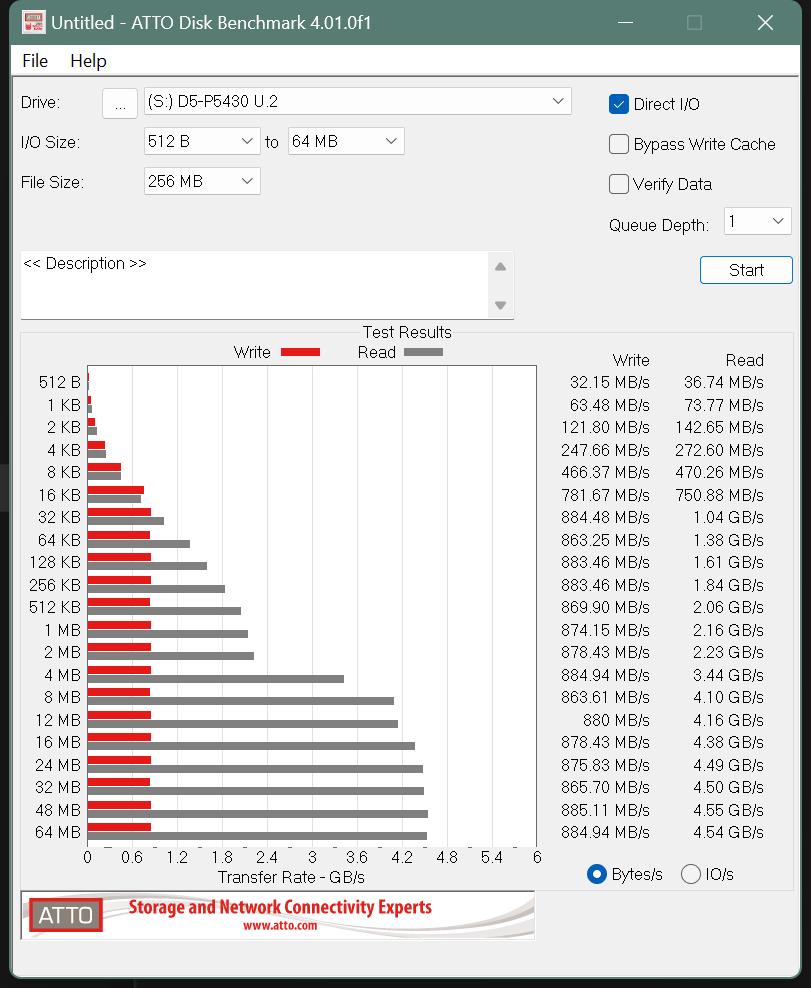Click the 8 KB write result 466.37 MB/s

tap(605, 473)
